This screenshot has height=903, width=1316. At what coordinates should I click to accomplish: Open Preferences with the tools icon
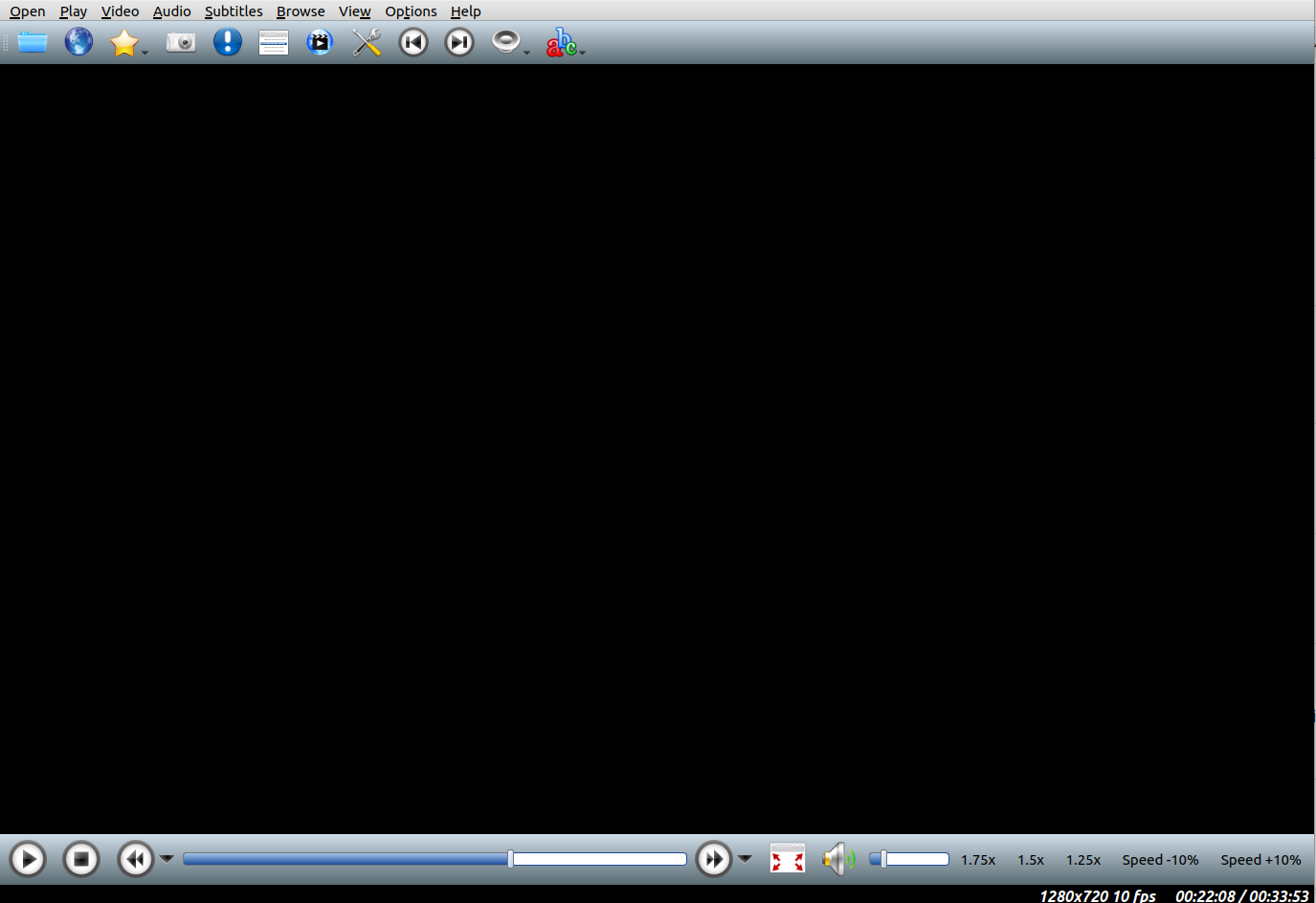coord(367,42)
